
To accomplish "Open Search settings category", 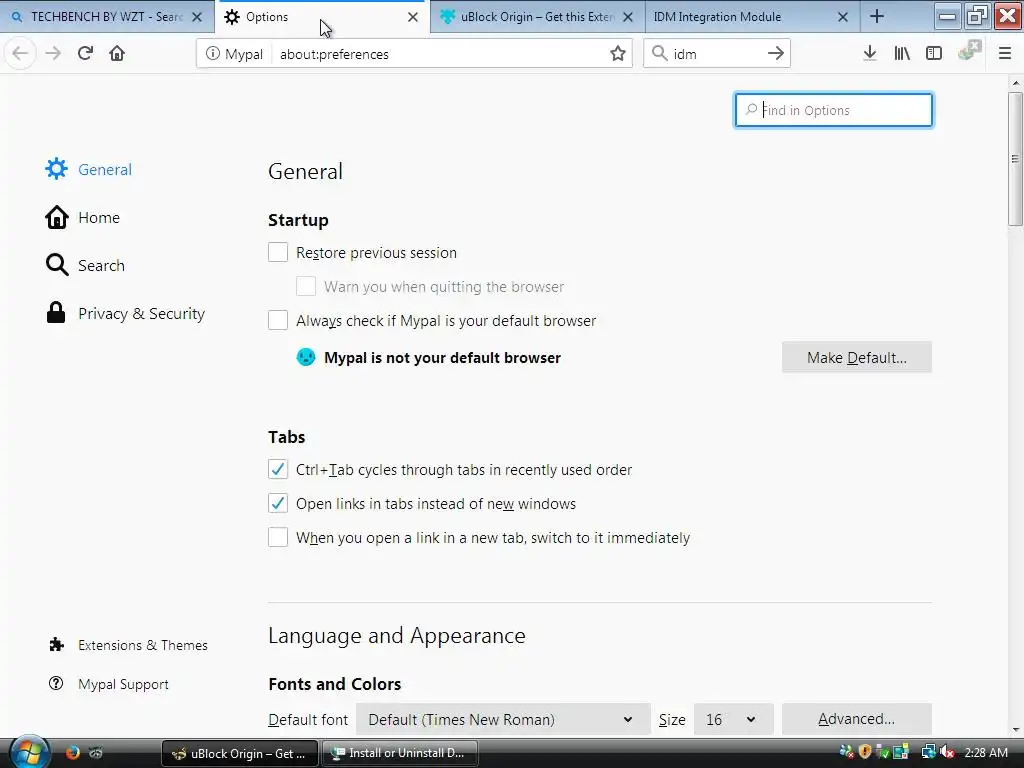I will pyautogui.click(x=85, y=265).
